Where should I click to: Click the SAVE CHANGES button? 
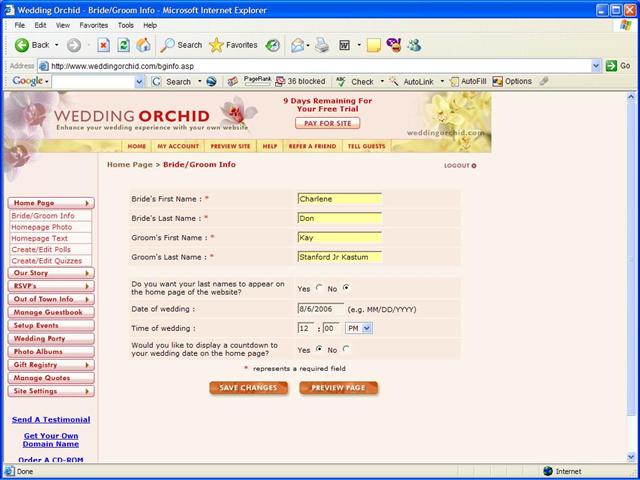(x=249, y=388)
